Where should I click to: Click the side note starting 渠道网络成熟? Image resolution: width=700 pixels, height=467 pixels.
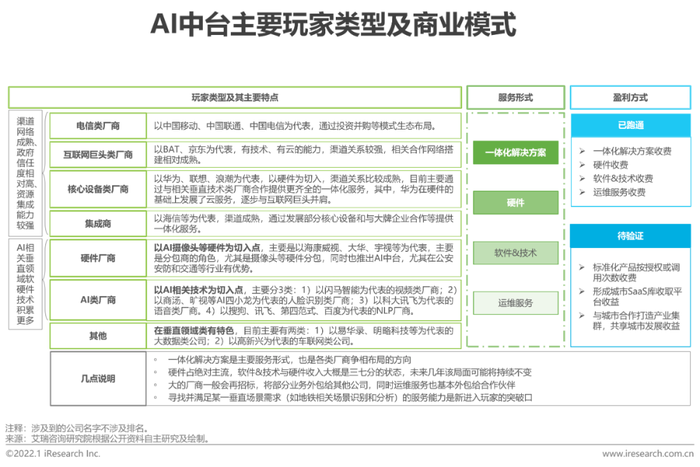(x=25, y=173)
